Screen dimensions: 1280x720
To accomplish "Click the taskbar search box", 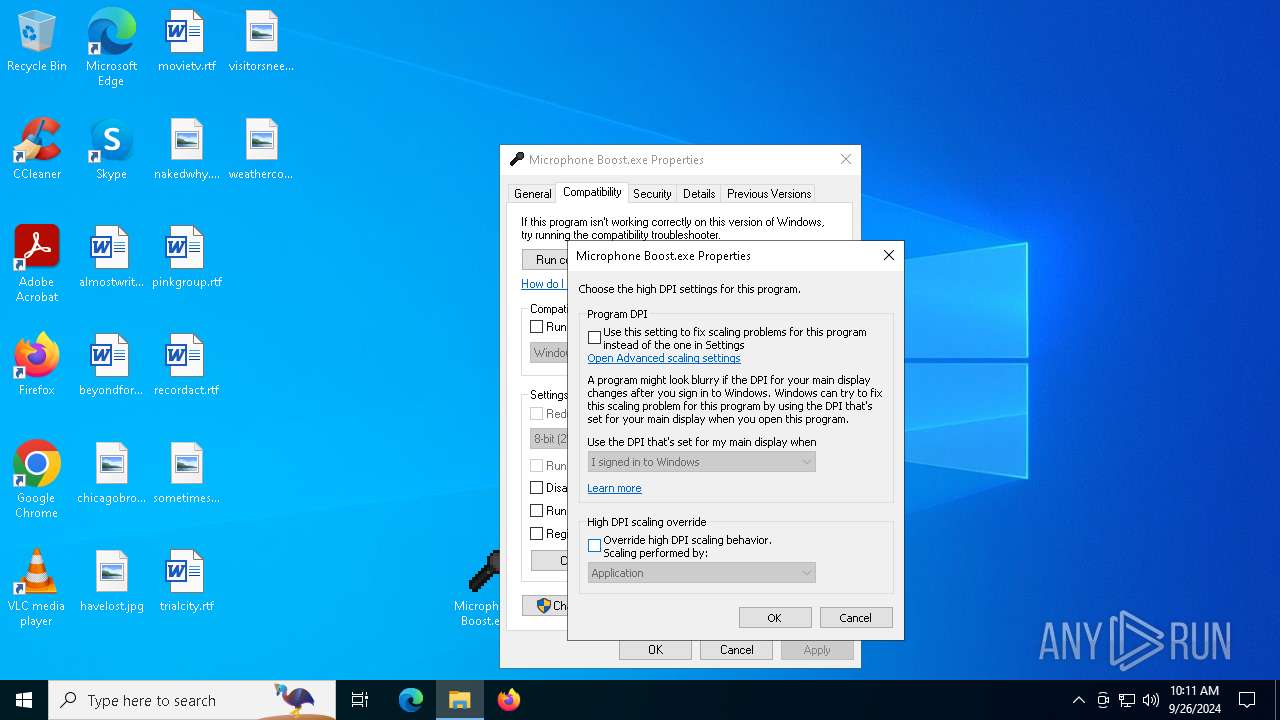I will click(192, 700).
